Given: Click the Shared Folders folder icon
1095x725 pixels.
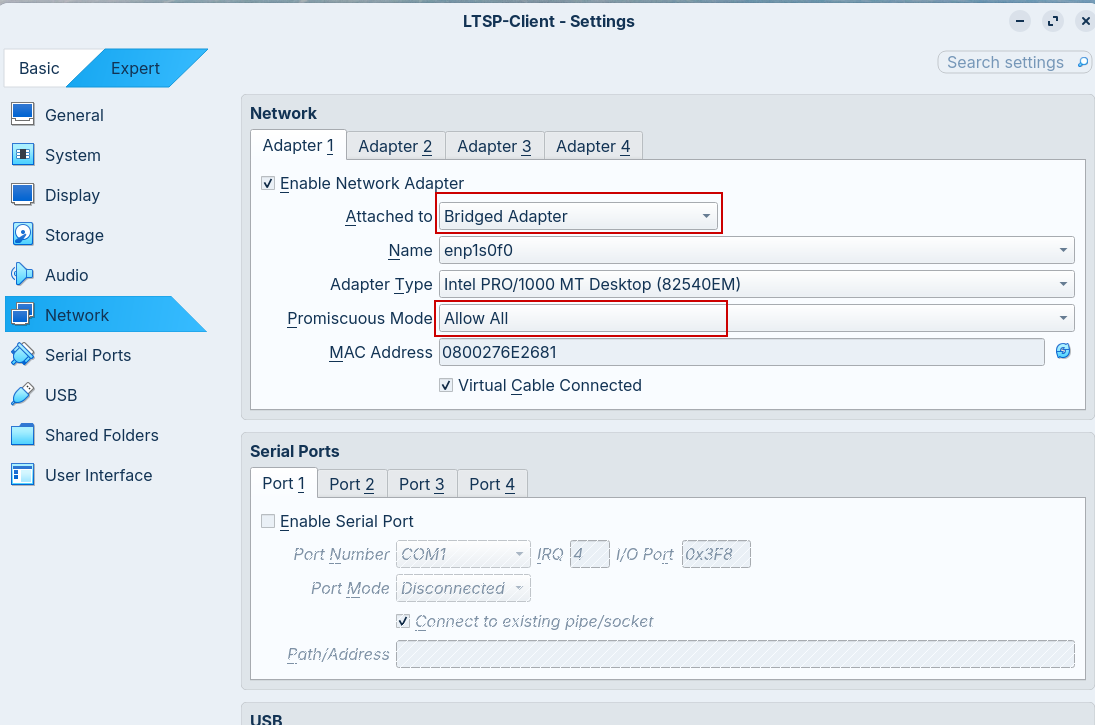Looking at the screenshot, I should (22, 434).
